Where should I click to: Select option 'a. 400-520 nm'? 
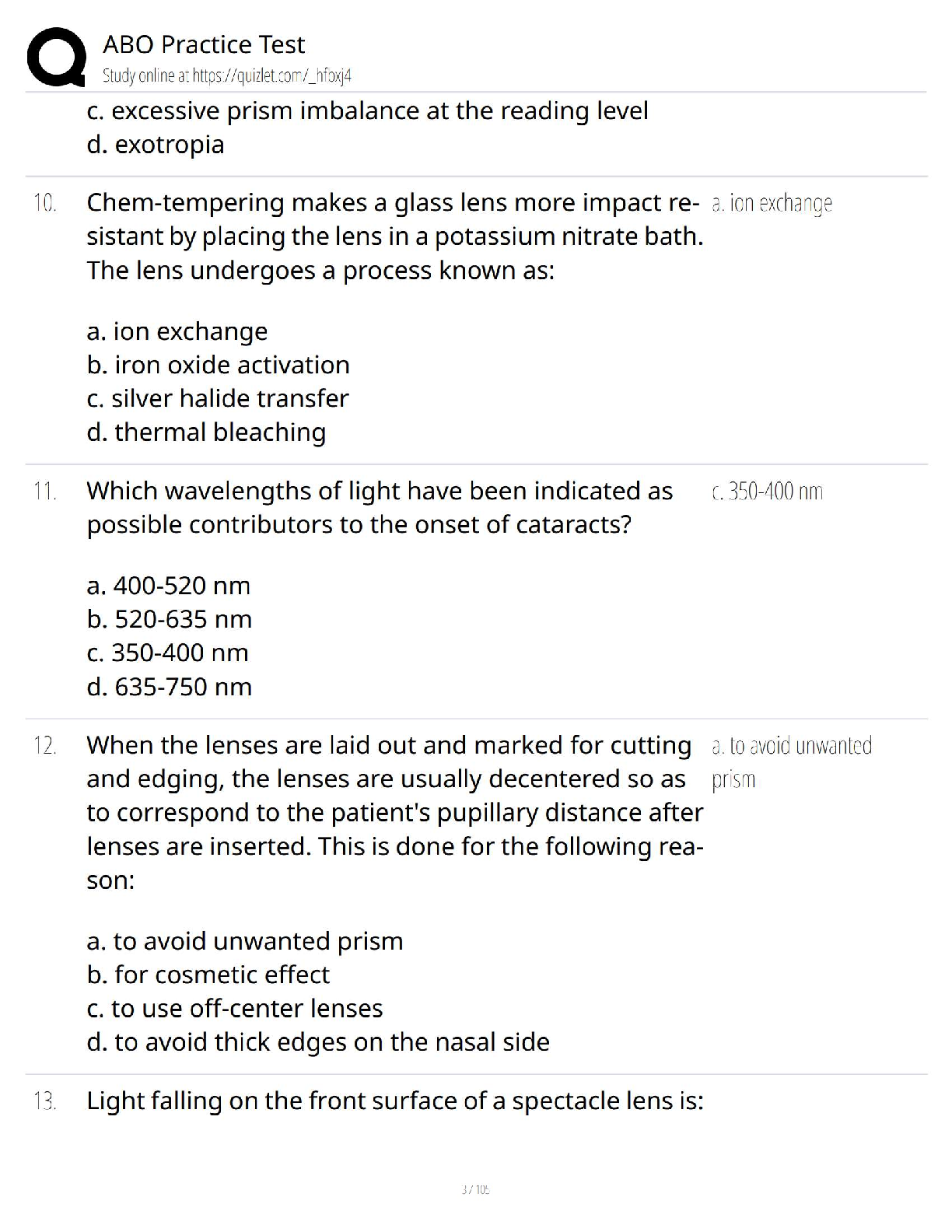(169, 586)
